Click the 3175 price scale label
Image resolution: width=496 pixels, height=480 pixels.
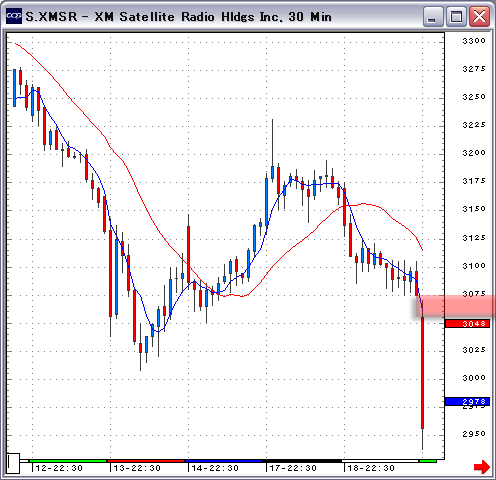(474, 181)
